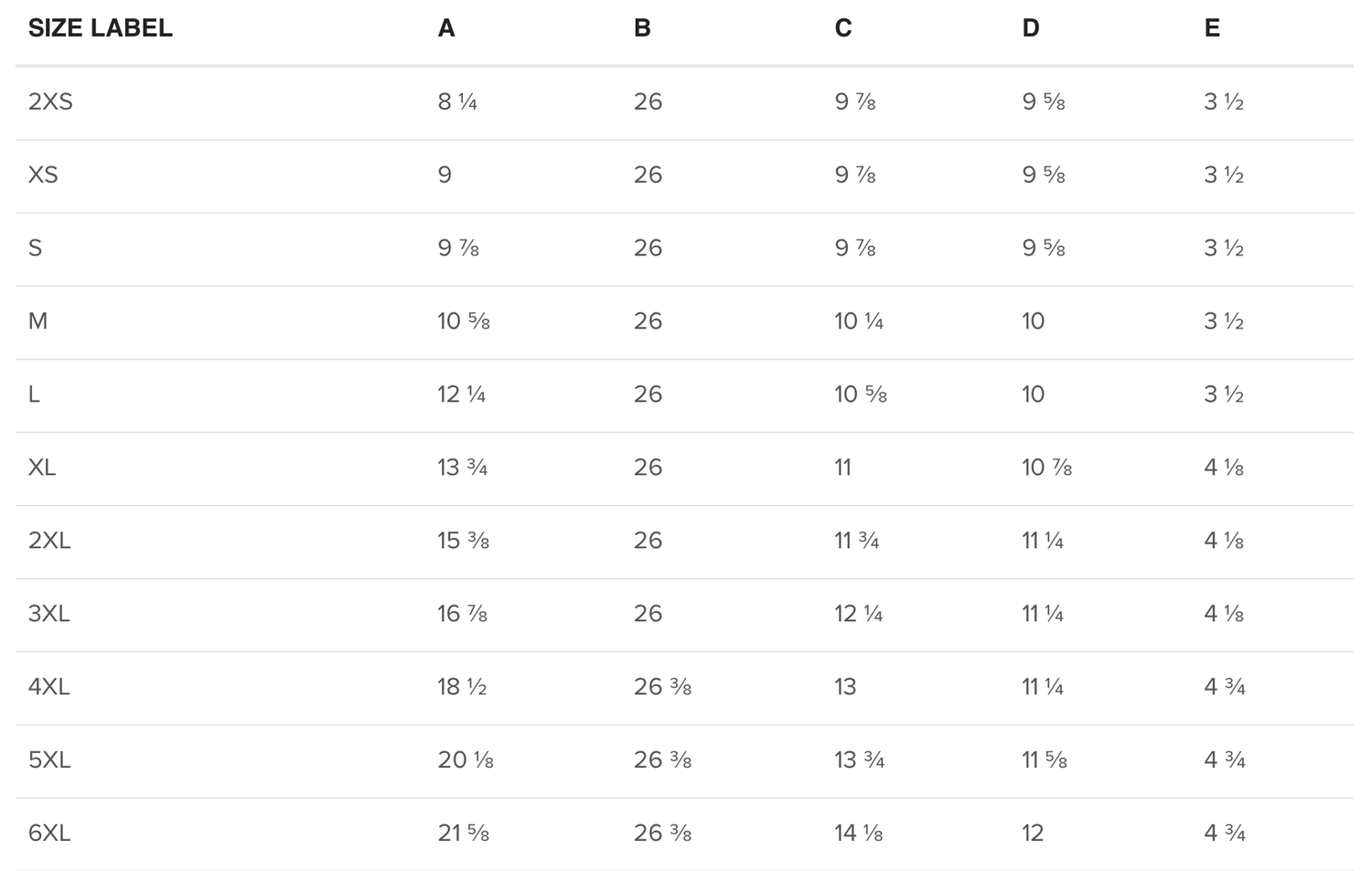Click the 15 ⅜ cell

(463, 541)
